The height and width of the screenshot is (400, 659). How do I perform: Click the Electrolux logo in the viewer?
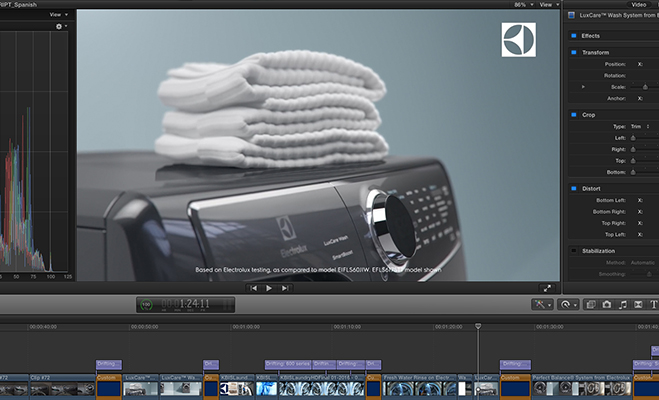[519, 39]
